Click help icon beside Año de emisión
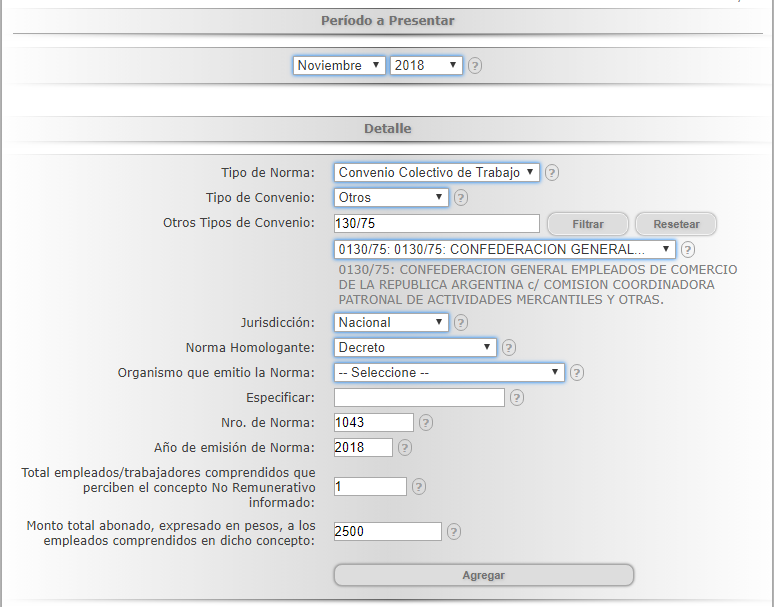 [405, 447]
